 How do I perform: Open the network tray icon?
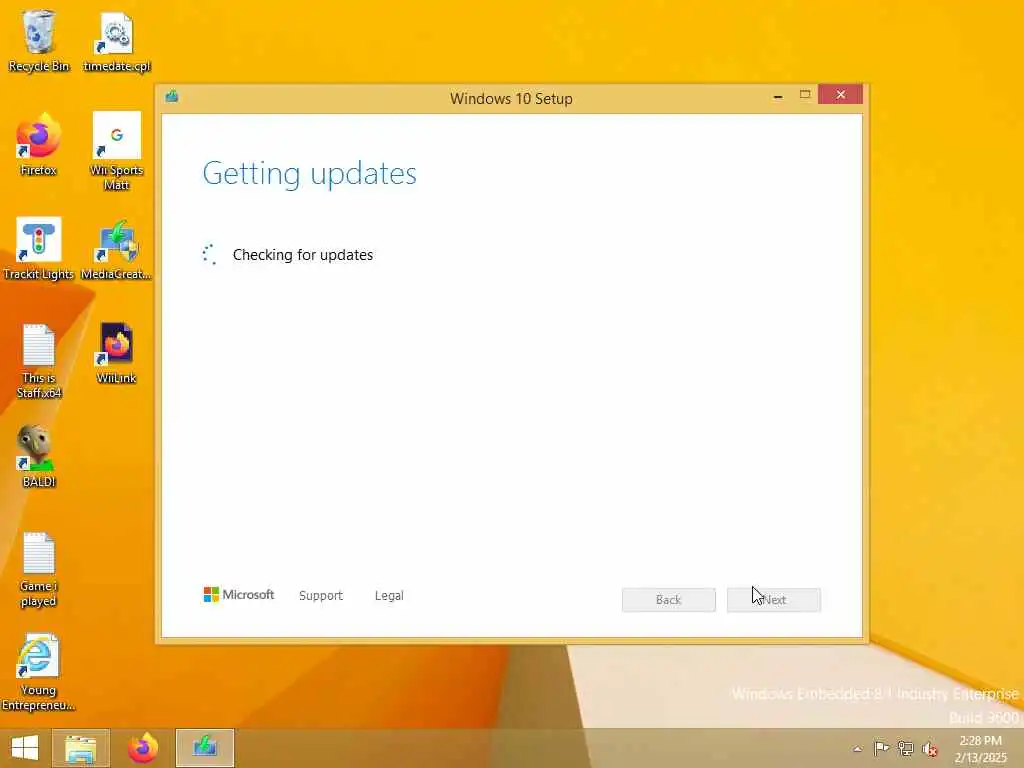click(x=905, y=748)
